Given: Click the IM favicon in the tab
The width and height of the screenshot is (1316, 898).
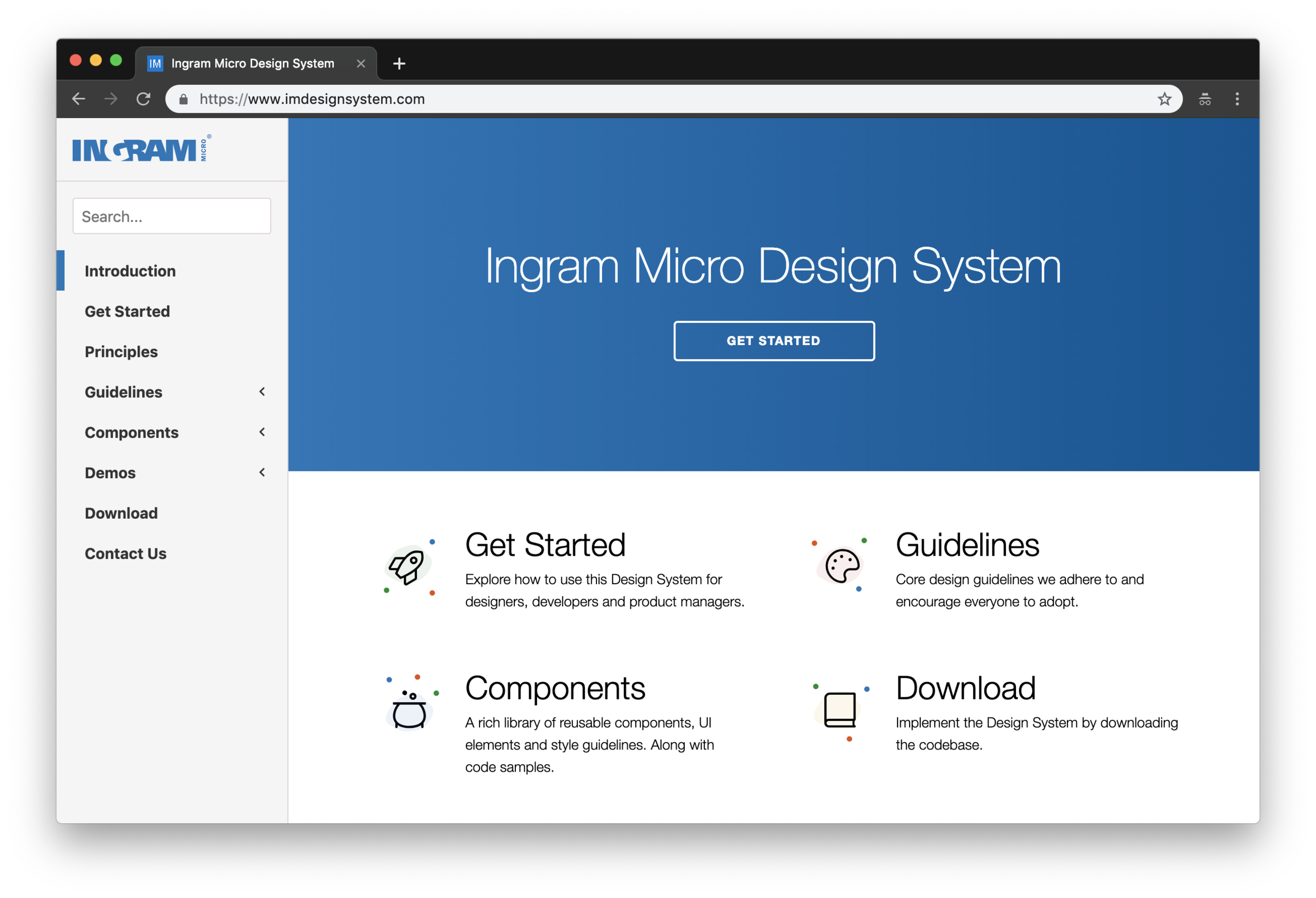Looking at the screenshot, I should [155, 63].
